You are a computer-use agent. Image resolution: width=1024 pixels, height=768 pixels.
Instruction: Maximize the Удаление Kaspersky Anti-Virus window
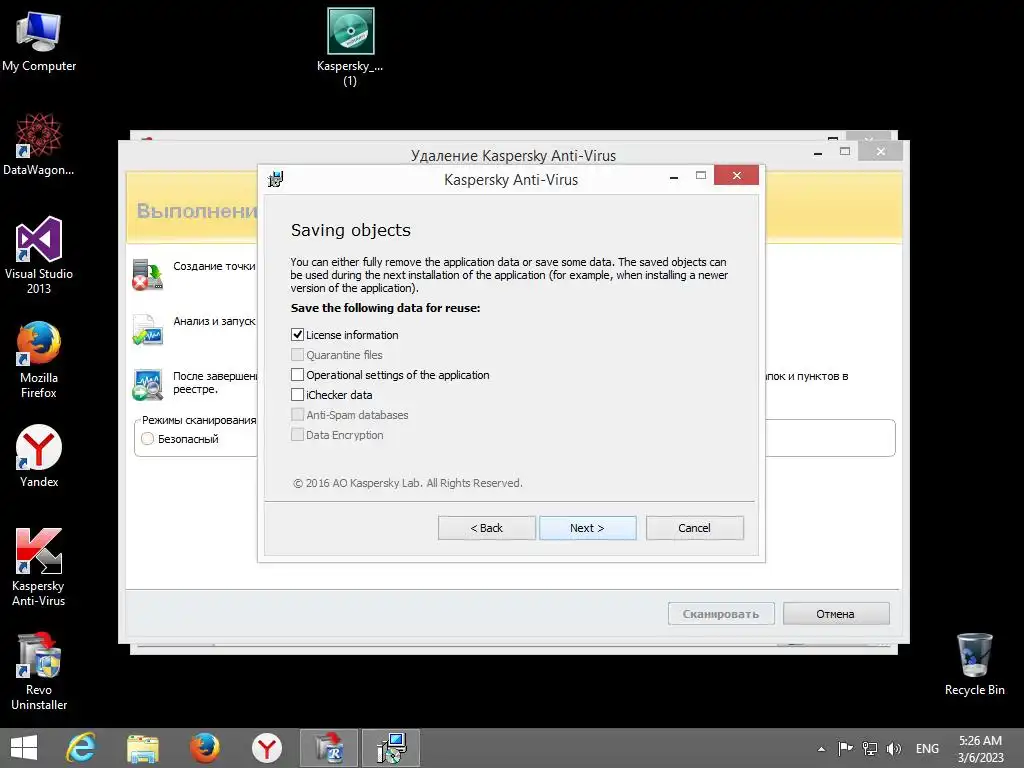tap(845, 152)
